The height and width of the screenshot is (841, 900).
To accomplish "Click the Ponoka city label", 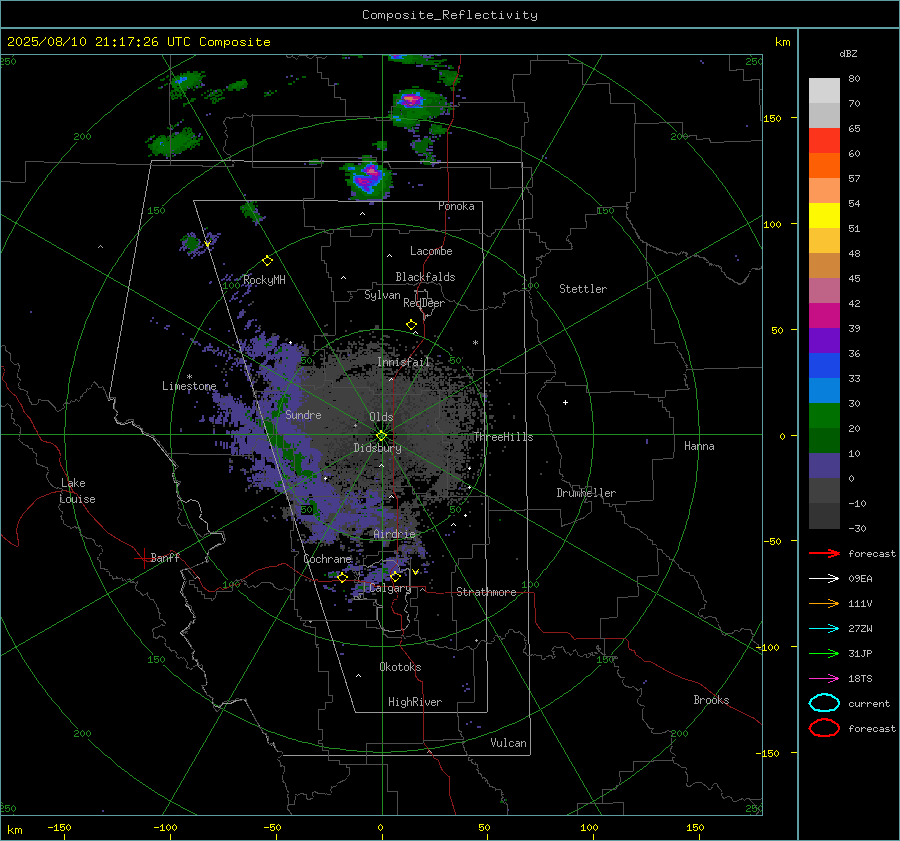I will click(456, 206).
